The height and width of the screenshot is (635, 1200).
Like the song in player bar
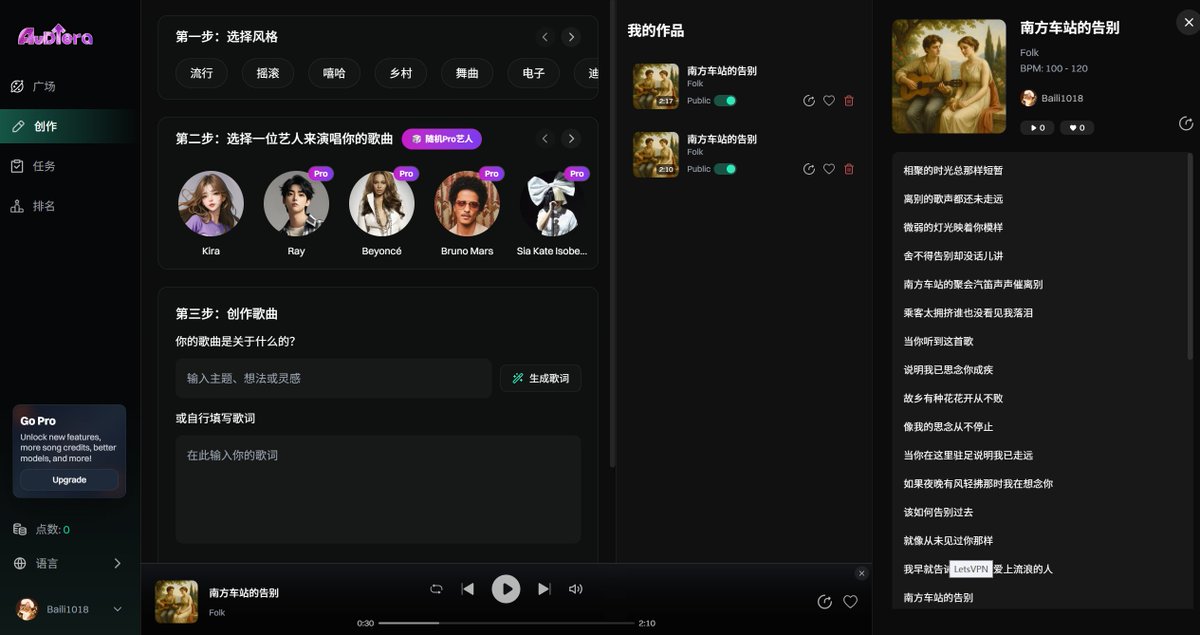coord(851,602)
